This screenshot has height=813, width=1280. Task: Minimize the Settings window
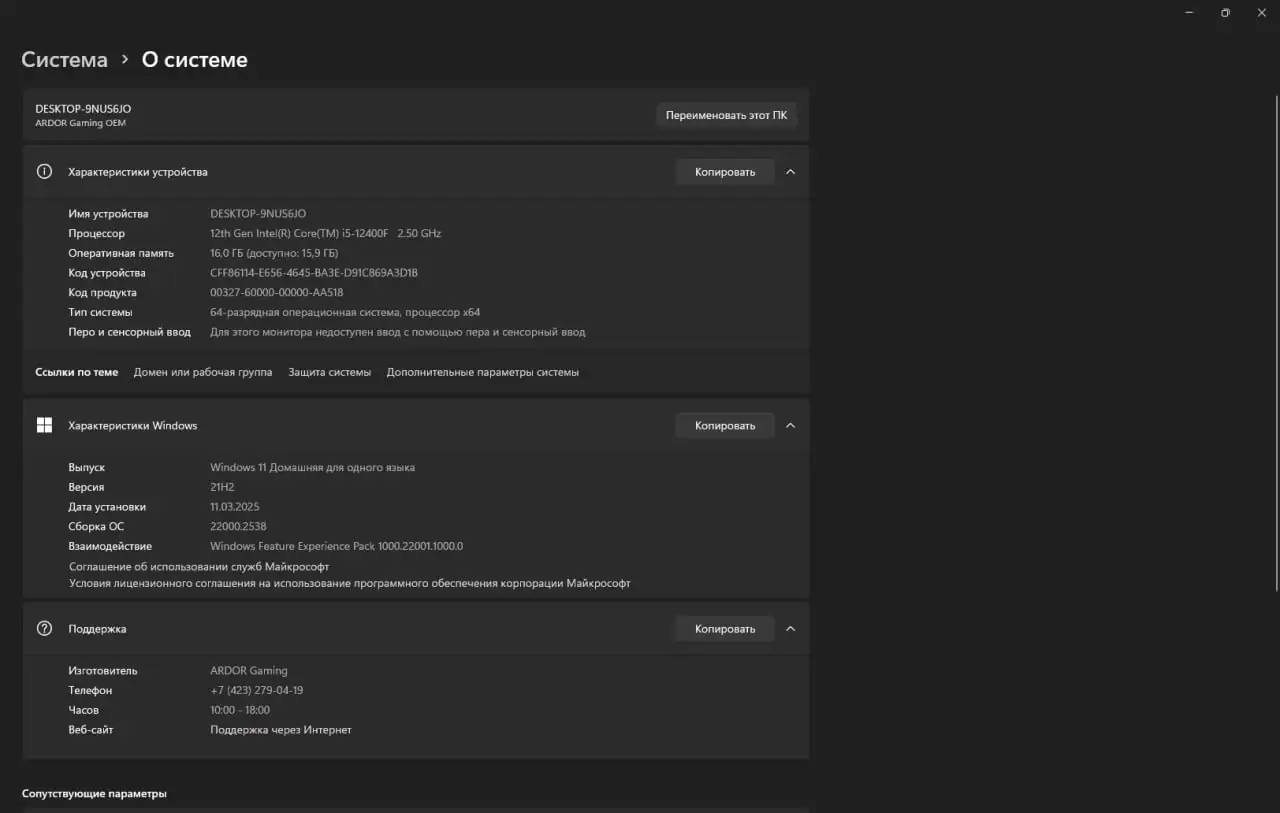1190,12
